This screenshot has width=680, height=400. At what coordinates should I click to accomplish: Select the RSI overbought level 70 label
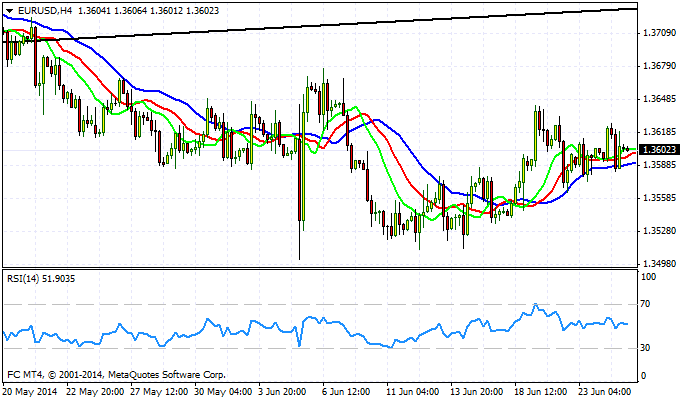pyautogui.click(x=645, y=304)
